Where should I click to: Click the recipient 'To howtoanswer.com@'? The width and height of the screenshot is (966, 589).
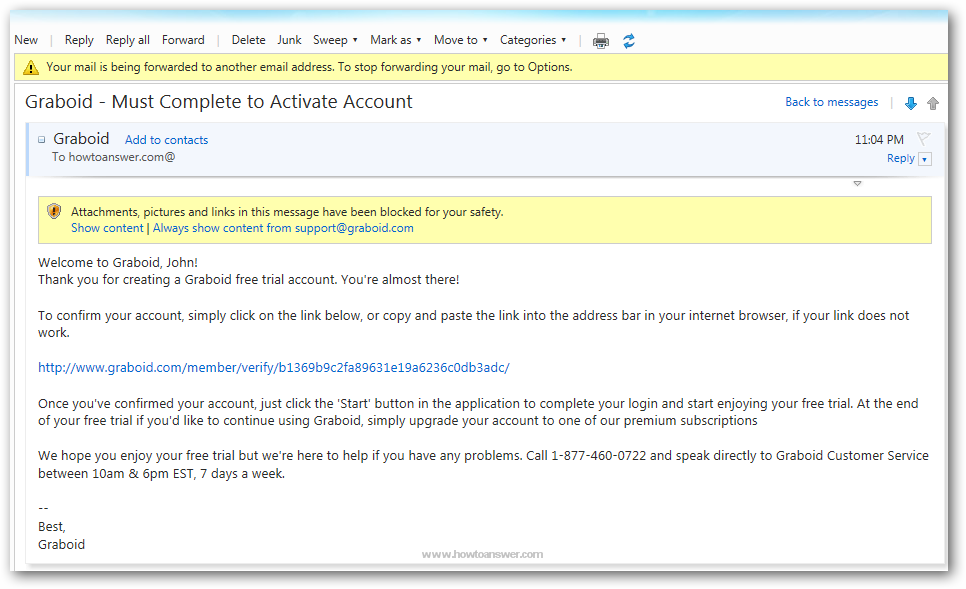[113, 157]
